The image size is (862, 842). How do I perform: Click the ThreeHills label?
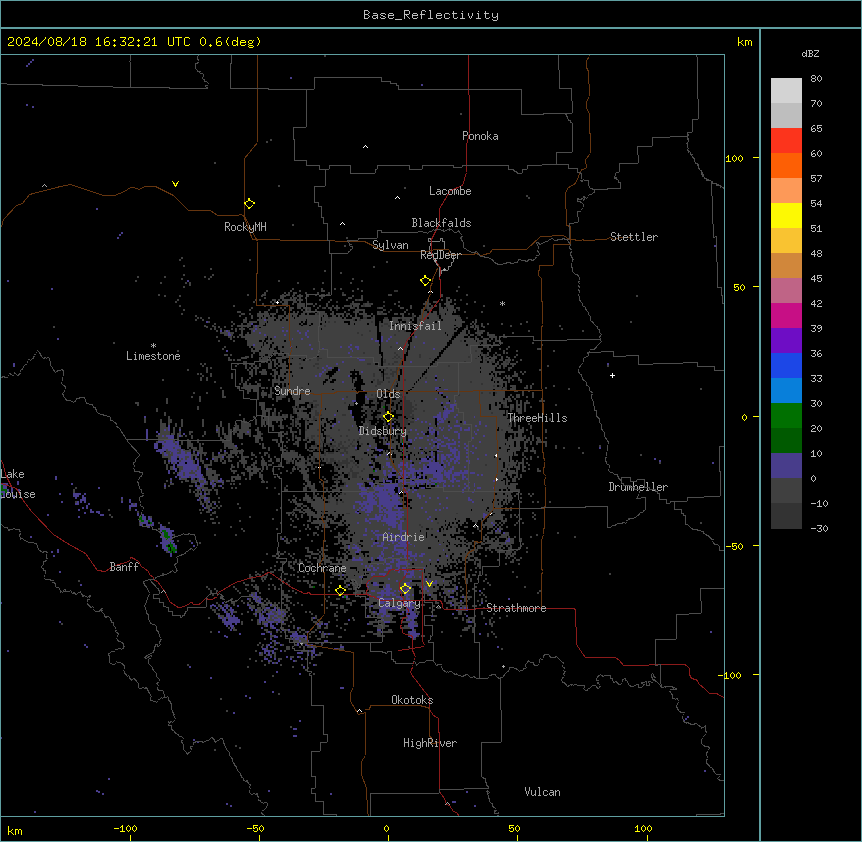coord(537,418)
